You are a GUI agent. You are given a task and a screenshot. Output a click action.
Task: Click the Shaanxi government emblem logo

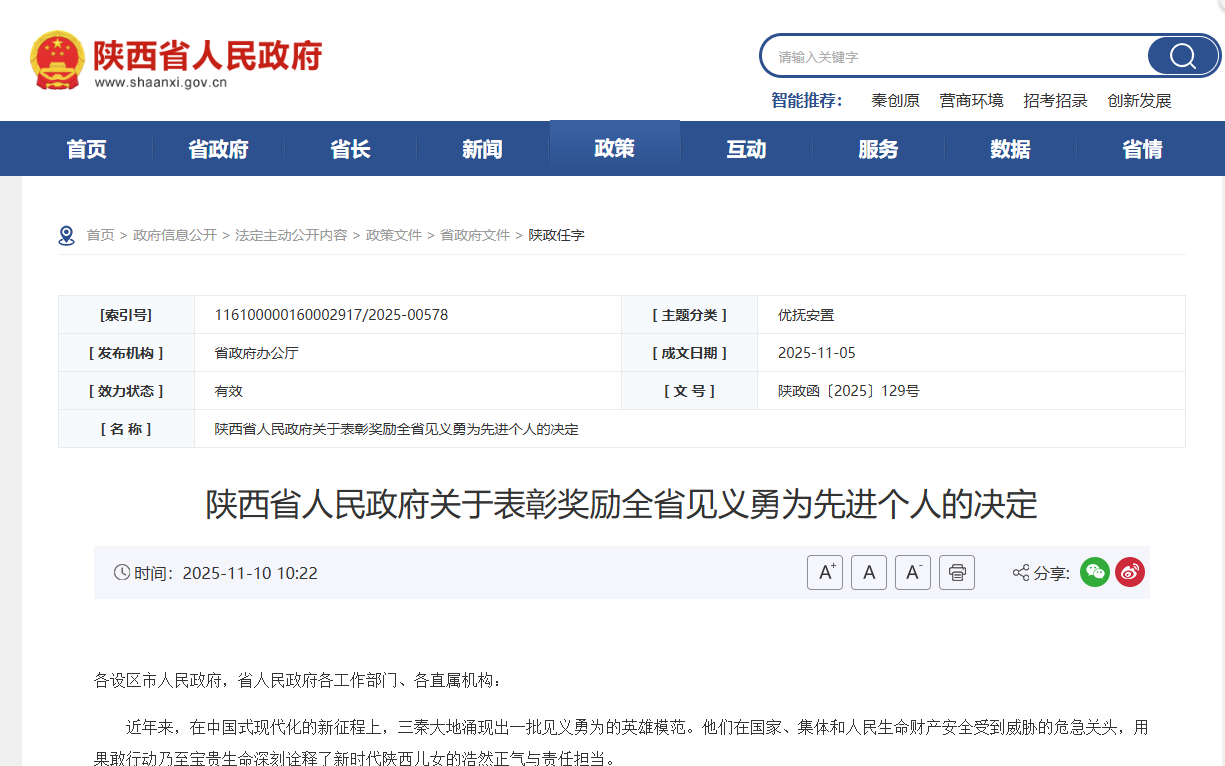(x=57, y=60)
